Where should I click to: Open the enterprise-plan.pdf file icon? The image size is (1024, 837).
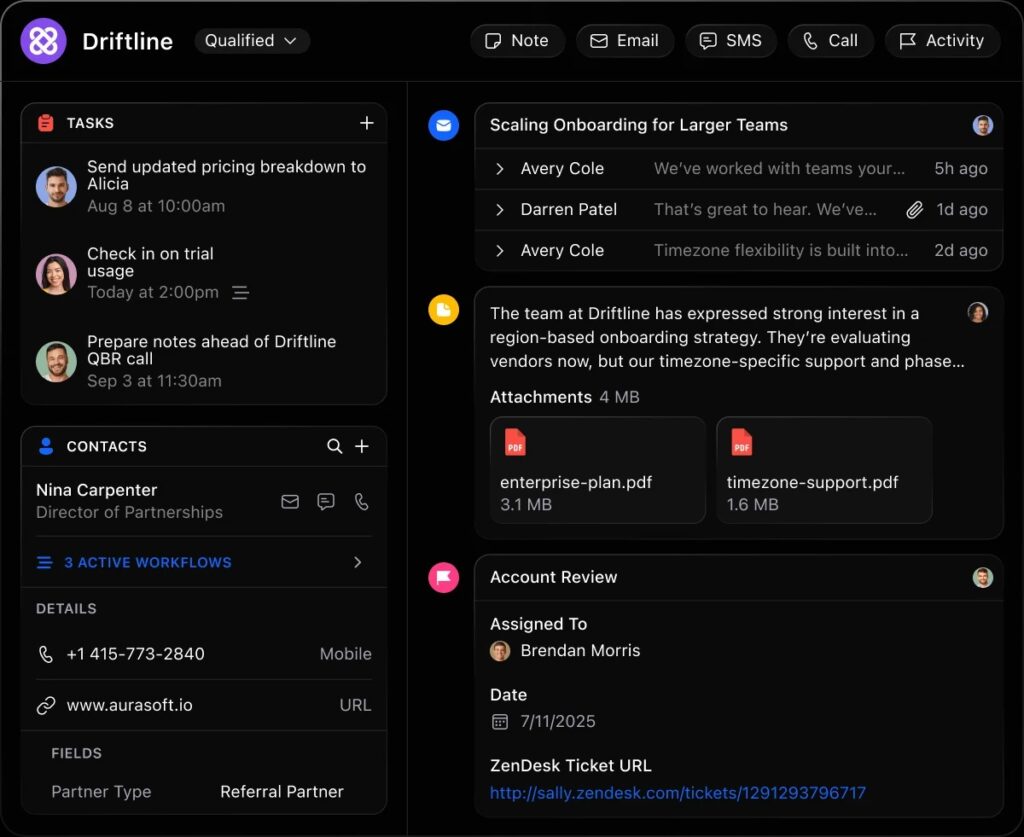point(515,442)
